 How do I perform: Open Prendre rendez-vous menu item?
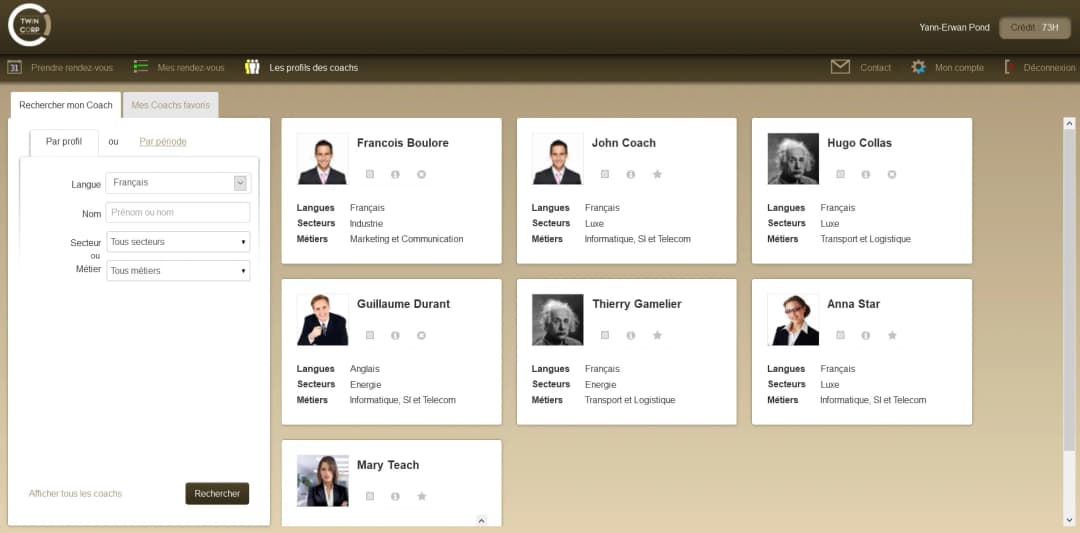click(x=71, y=68)
